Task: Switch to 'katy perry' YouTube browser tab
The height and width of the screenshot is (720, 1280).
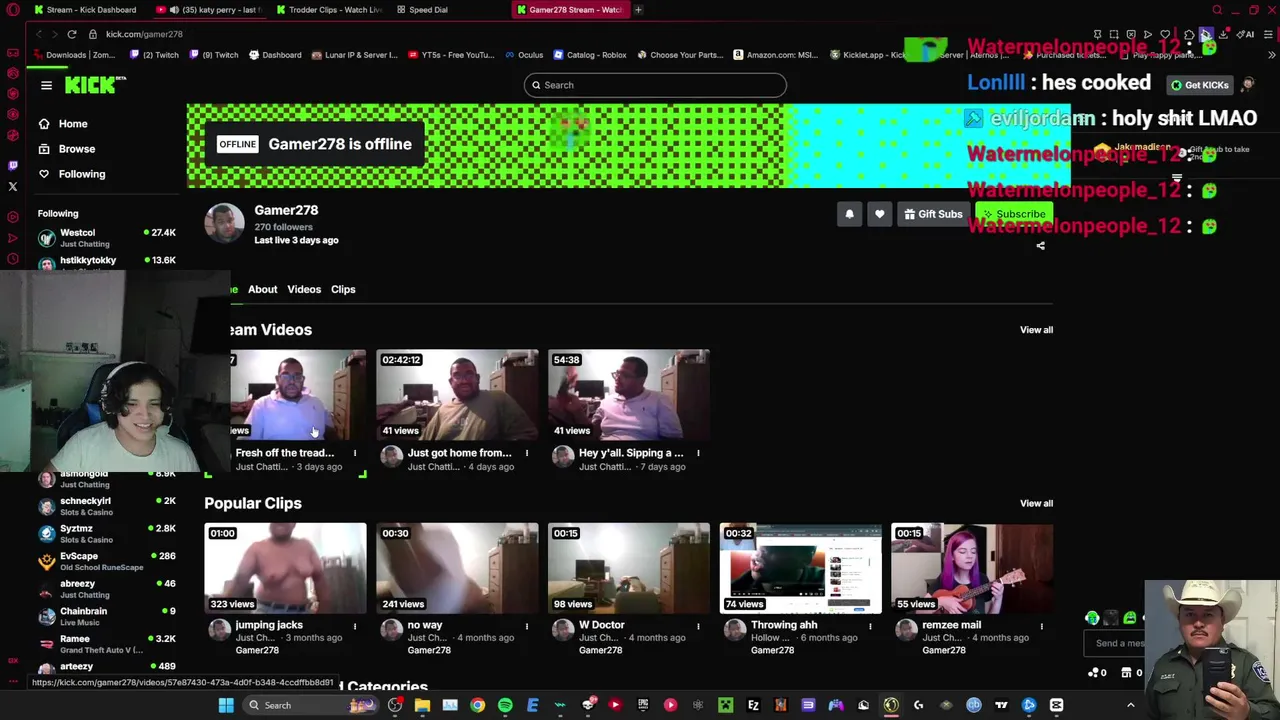Action: click(210, 10)
